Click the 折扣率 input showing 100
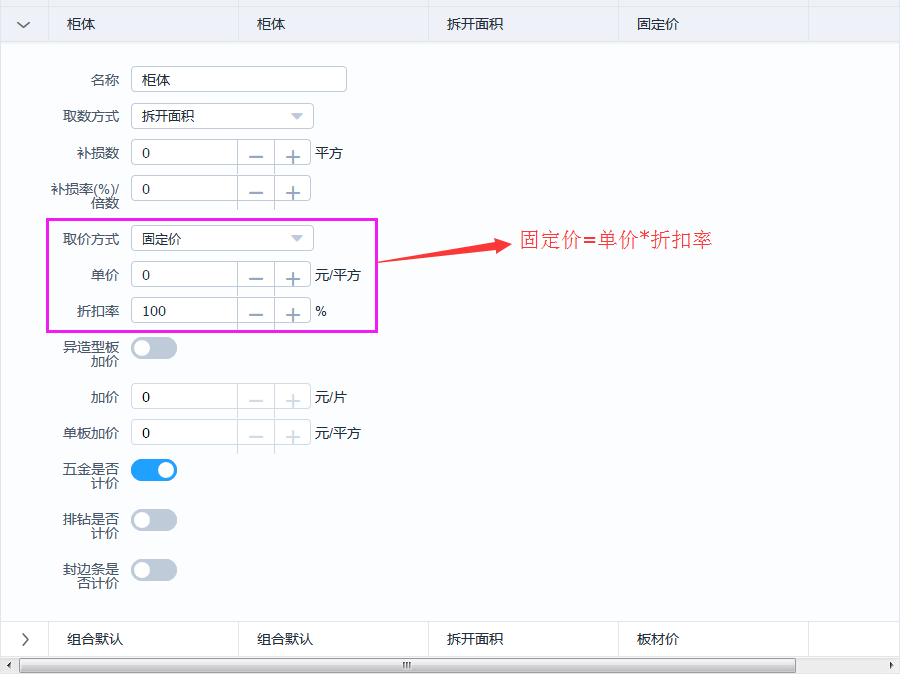903x674 pixels. 184,311
